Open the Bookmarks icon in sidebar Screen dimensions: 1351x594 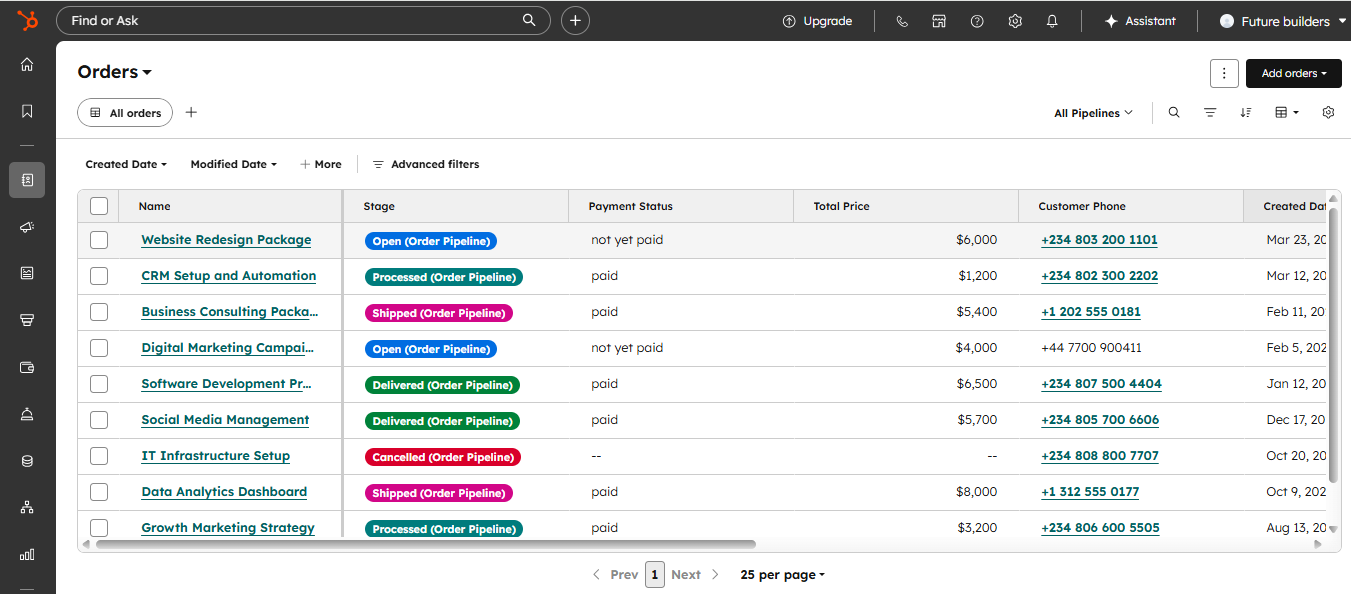tap(27, 111)
